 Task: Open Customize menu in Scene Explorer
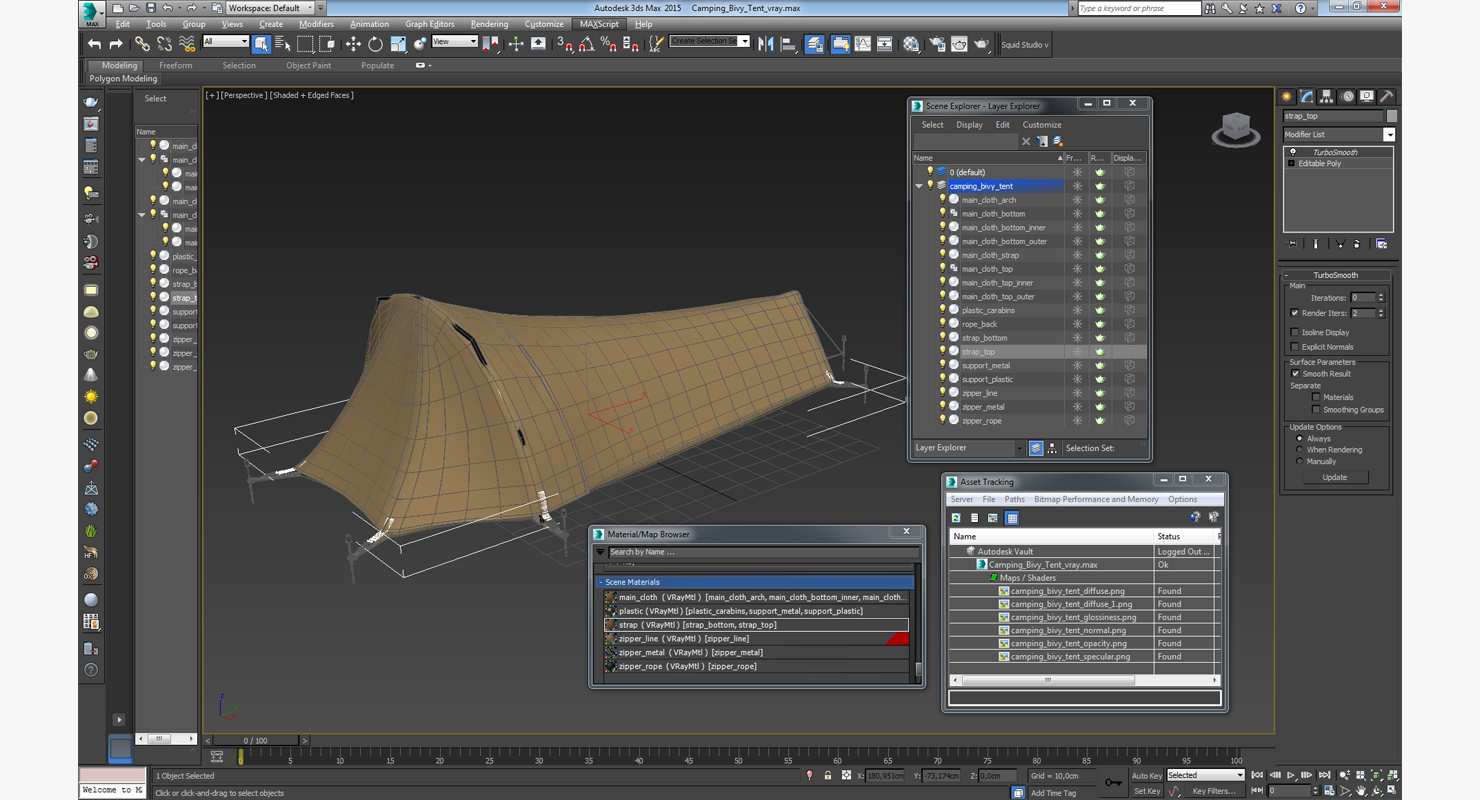1042,125
